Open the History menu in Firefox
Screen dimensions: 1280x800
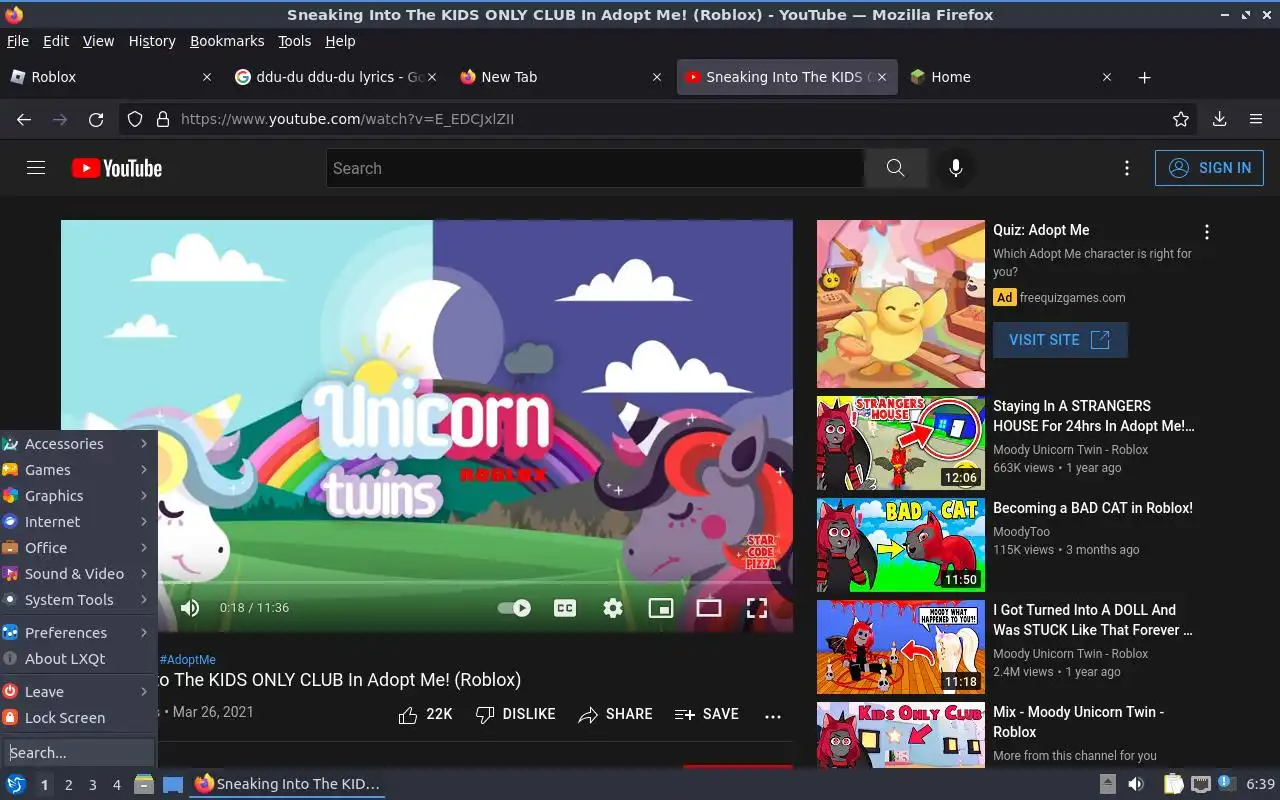(x=152, y=41)
